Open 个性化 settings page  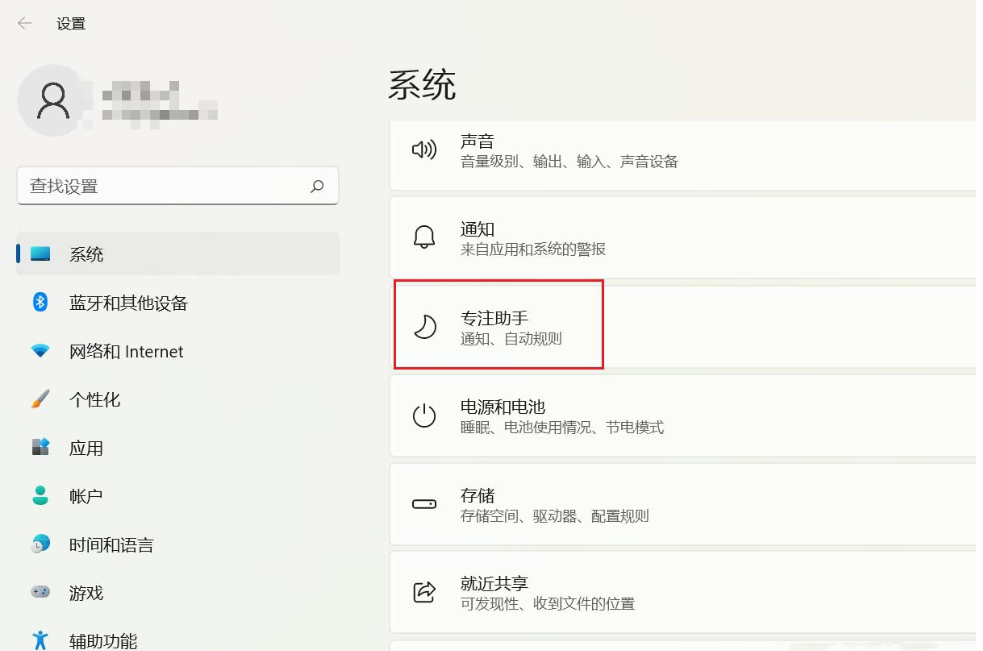click(94, 399)
